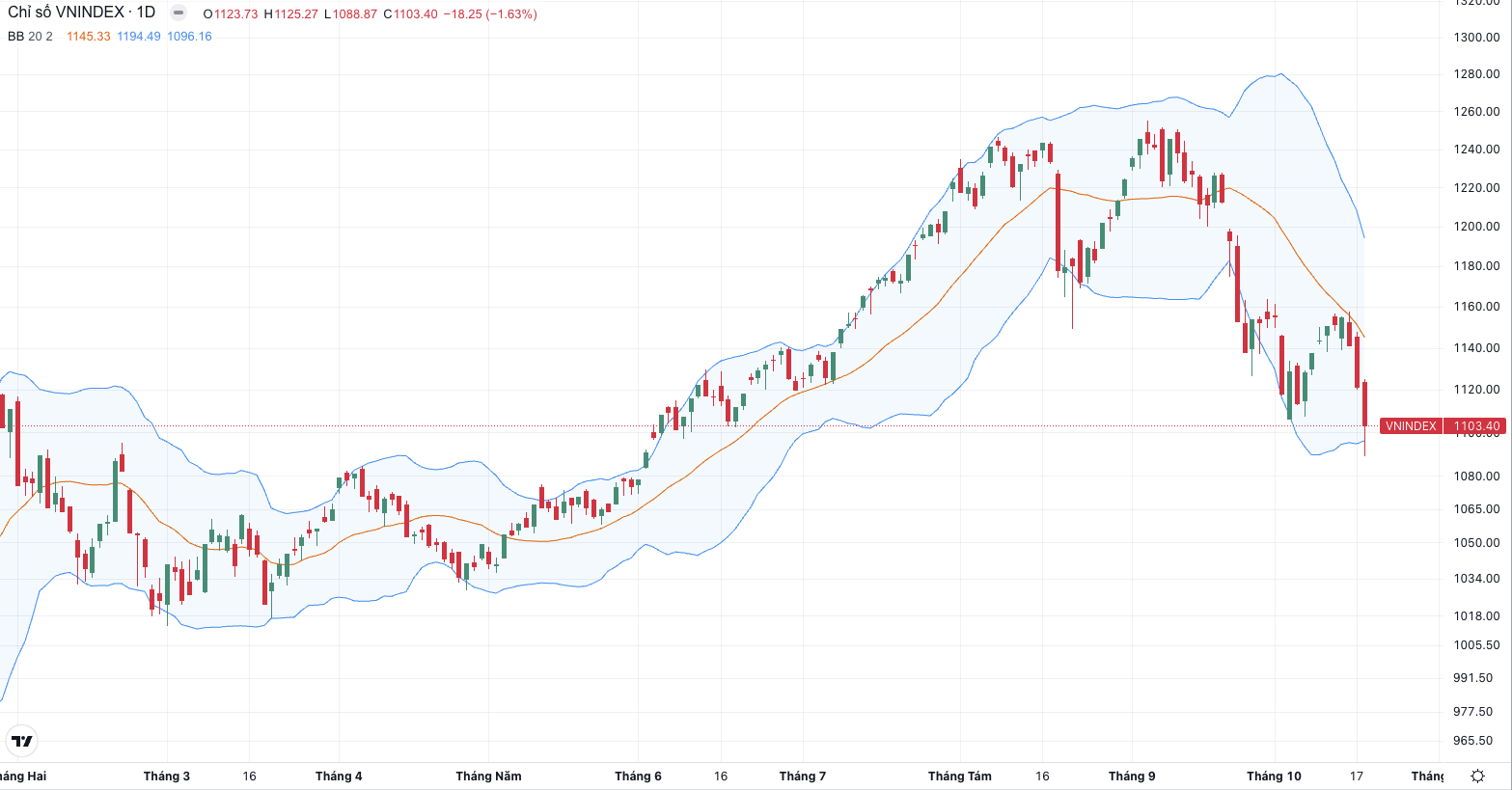Screen dimensions: 1512x790
Task: Click the change value −18.25 (−1.63%)
Action: [490, 14]
